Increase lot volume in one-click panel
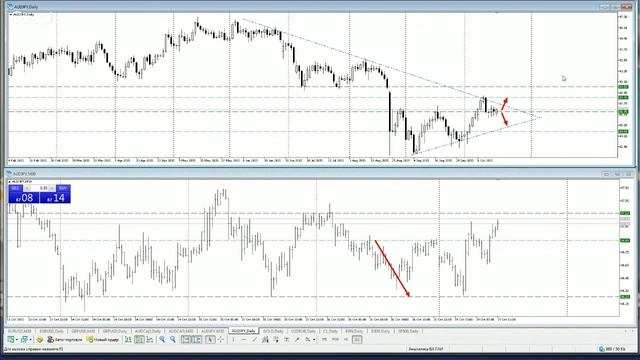The width and height of the screenshot is (640, 360). (x=52, y=188)
